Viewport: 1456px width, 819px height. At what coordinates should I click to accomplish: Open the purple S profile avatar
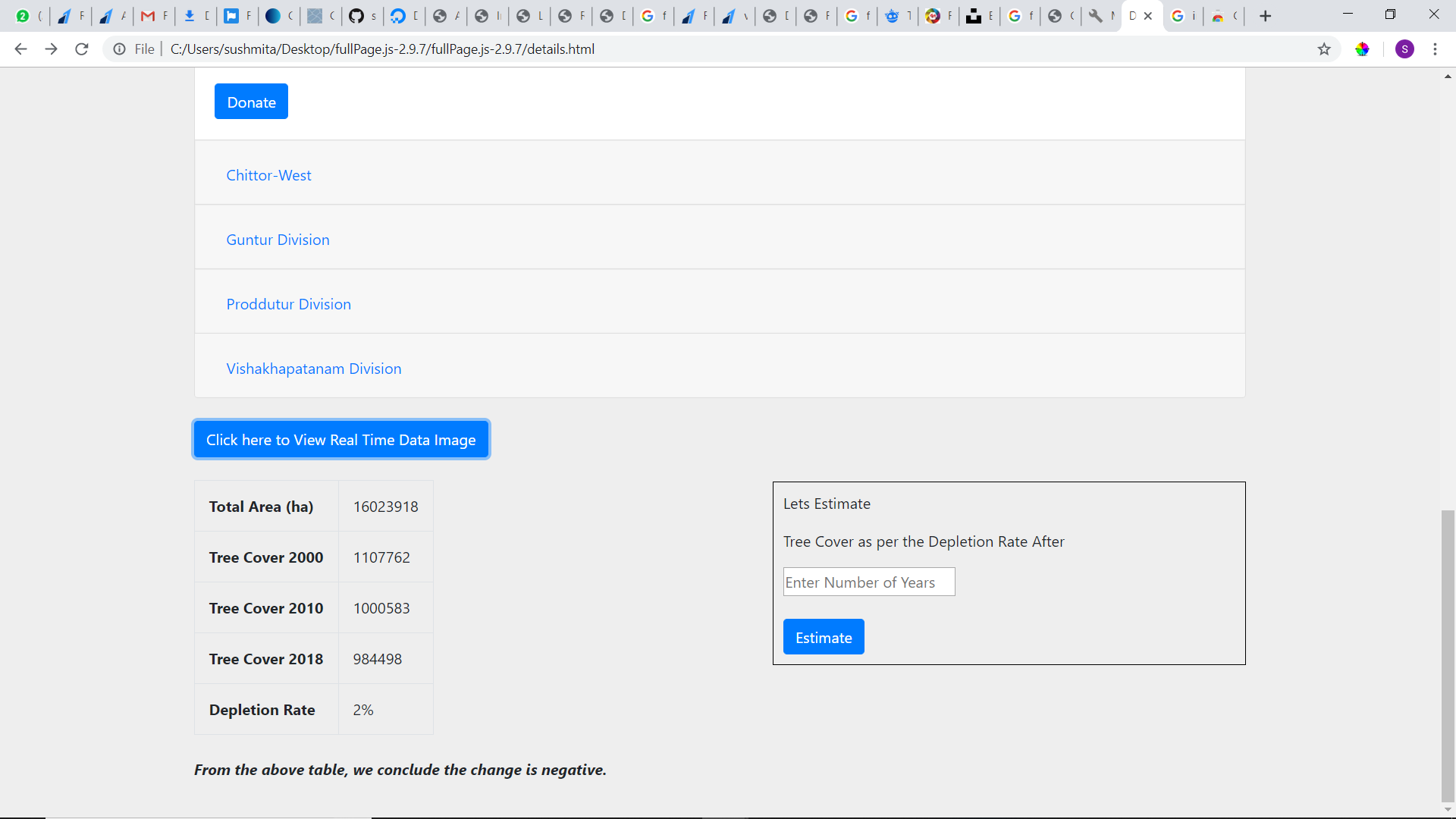tap(1404, 49)
